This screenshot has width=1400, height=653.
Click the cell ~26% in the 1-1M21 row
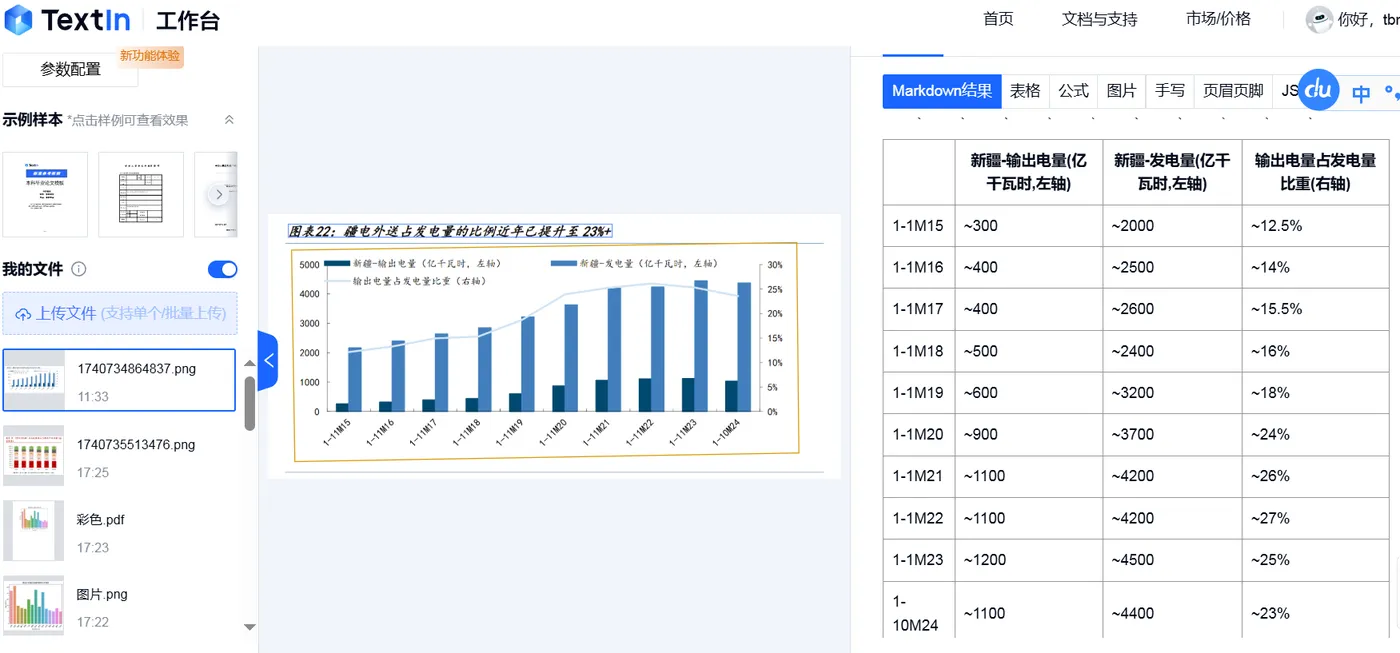tap(1315, 476)
